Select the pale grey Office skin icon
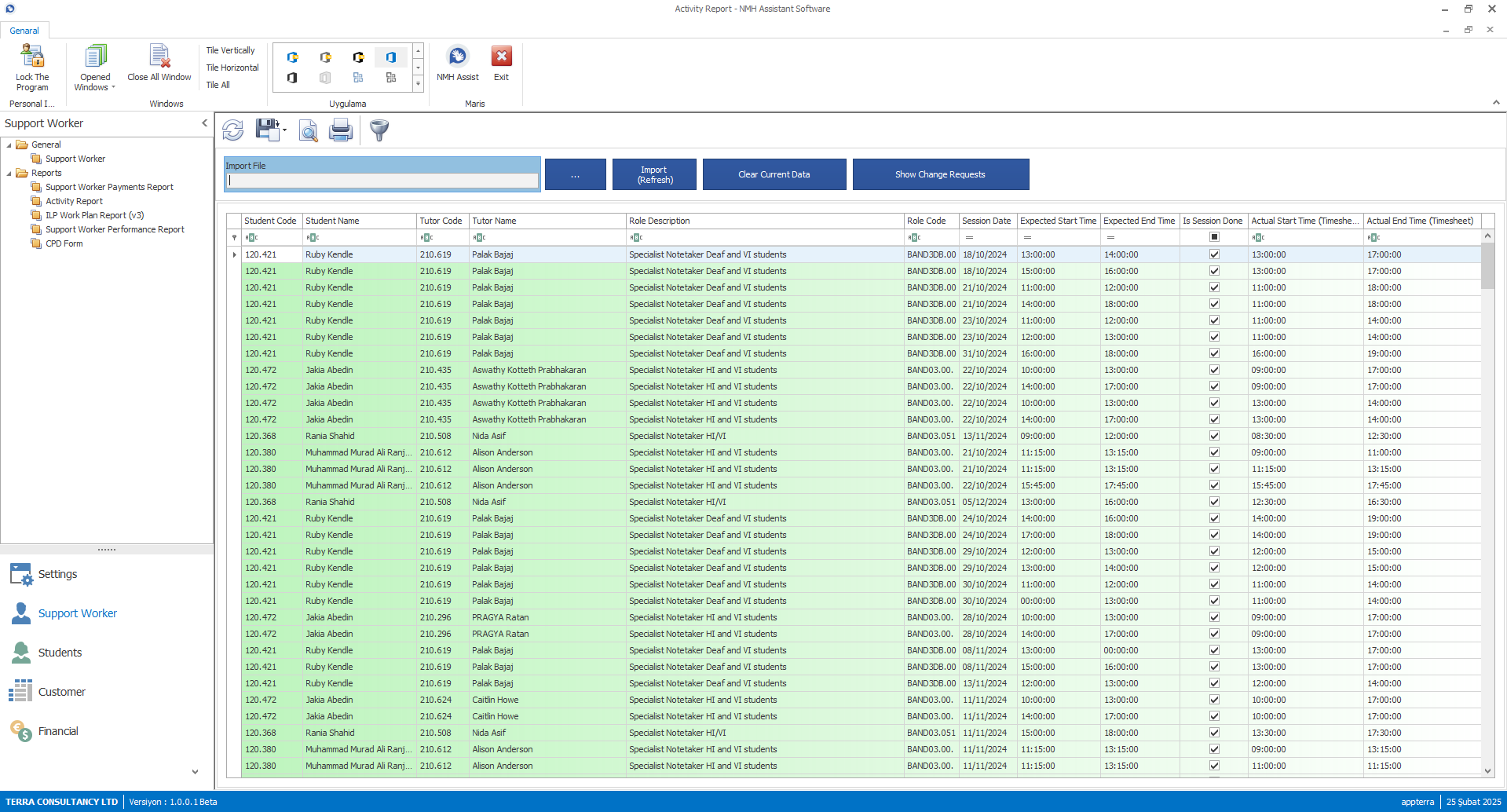1507x812 pixels. [325, 78]
